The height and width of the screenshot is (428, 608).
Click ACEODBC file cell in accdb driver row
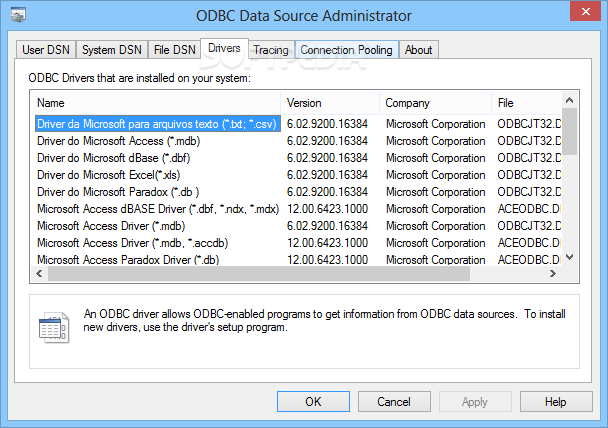[x=529, y=243]
